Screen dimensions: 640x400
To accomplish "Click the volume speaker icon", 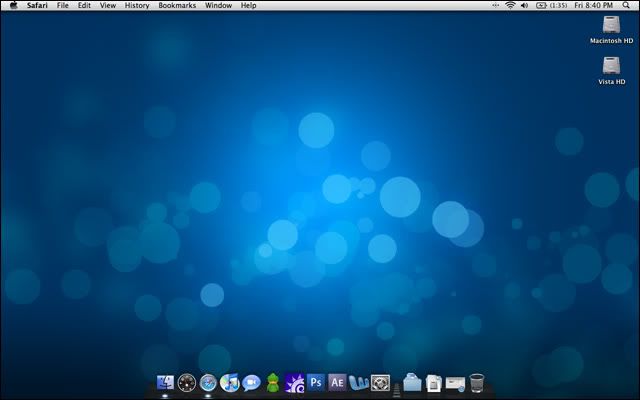I will pos(525,5).
